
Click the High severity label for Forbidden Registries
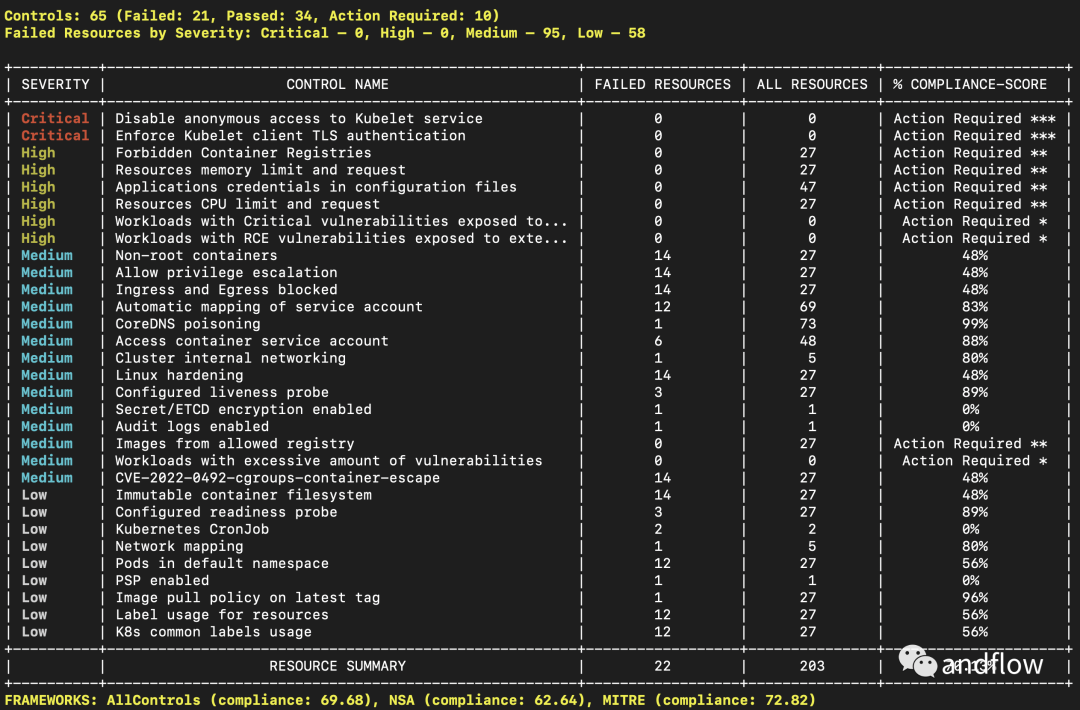(38, 153)
